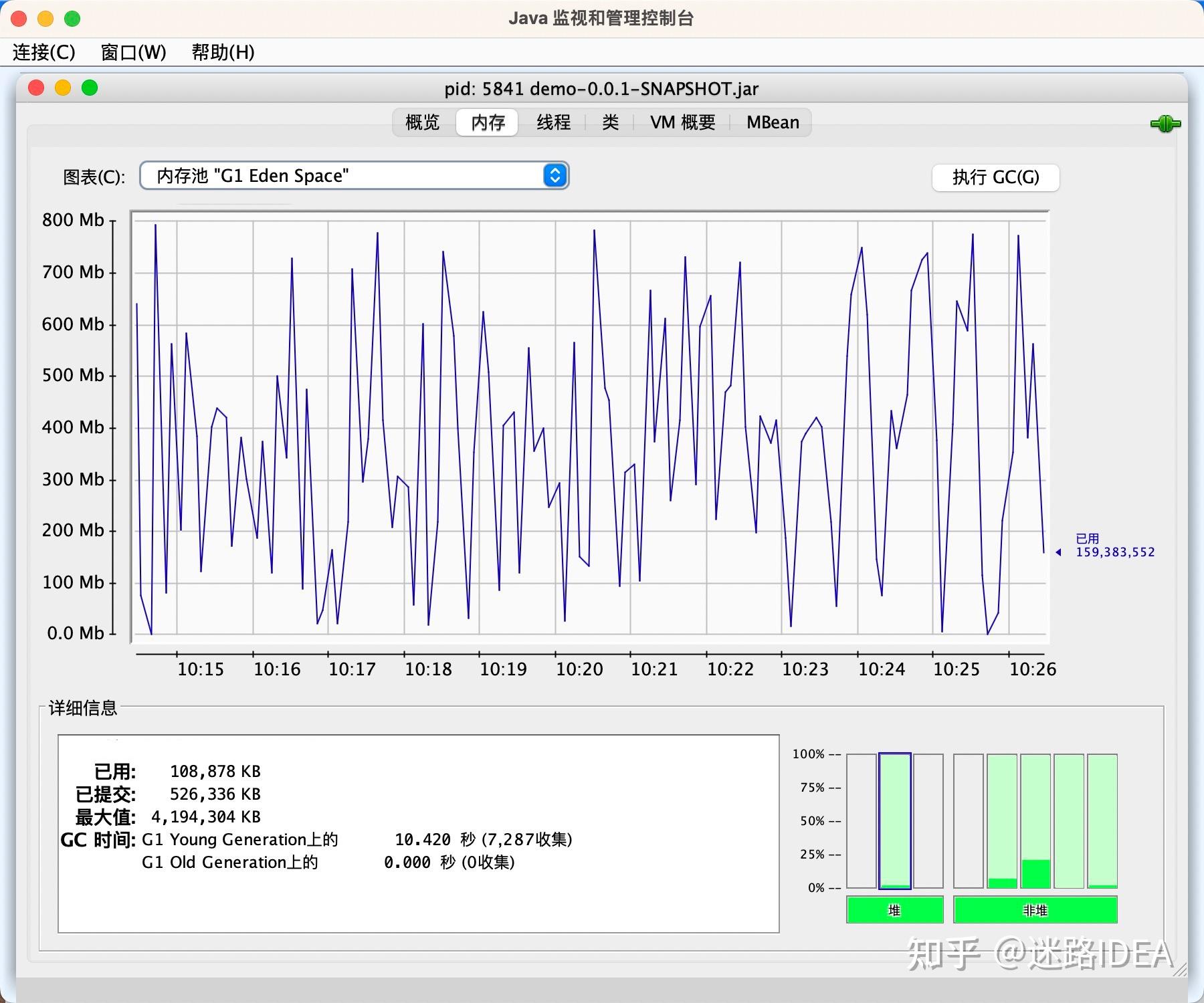Select the 内存 tab
The image size is (1204, 1003).
pyautogui.click(x=487, y=122)
